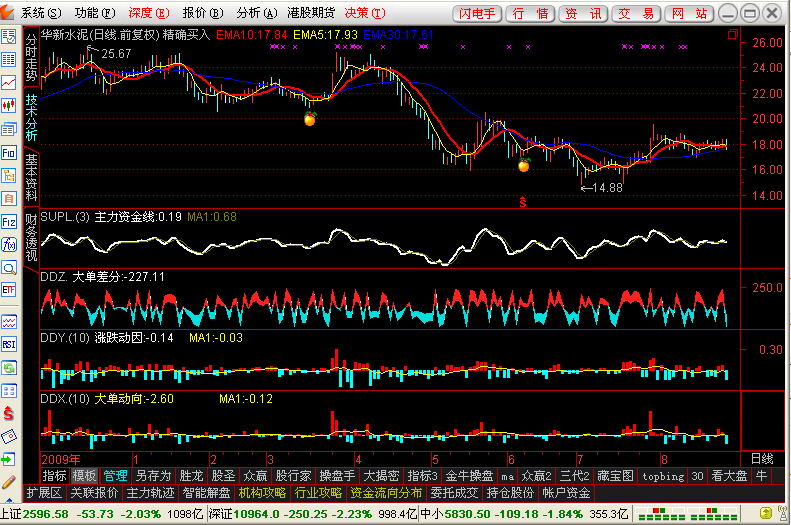
Task: Open the f(x) formula icon
Action: click(x=9, y=245)
